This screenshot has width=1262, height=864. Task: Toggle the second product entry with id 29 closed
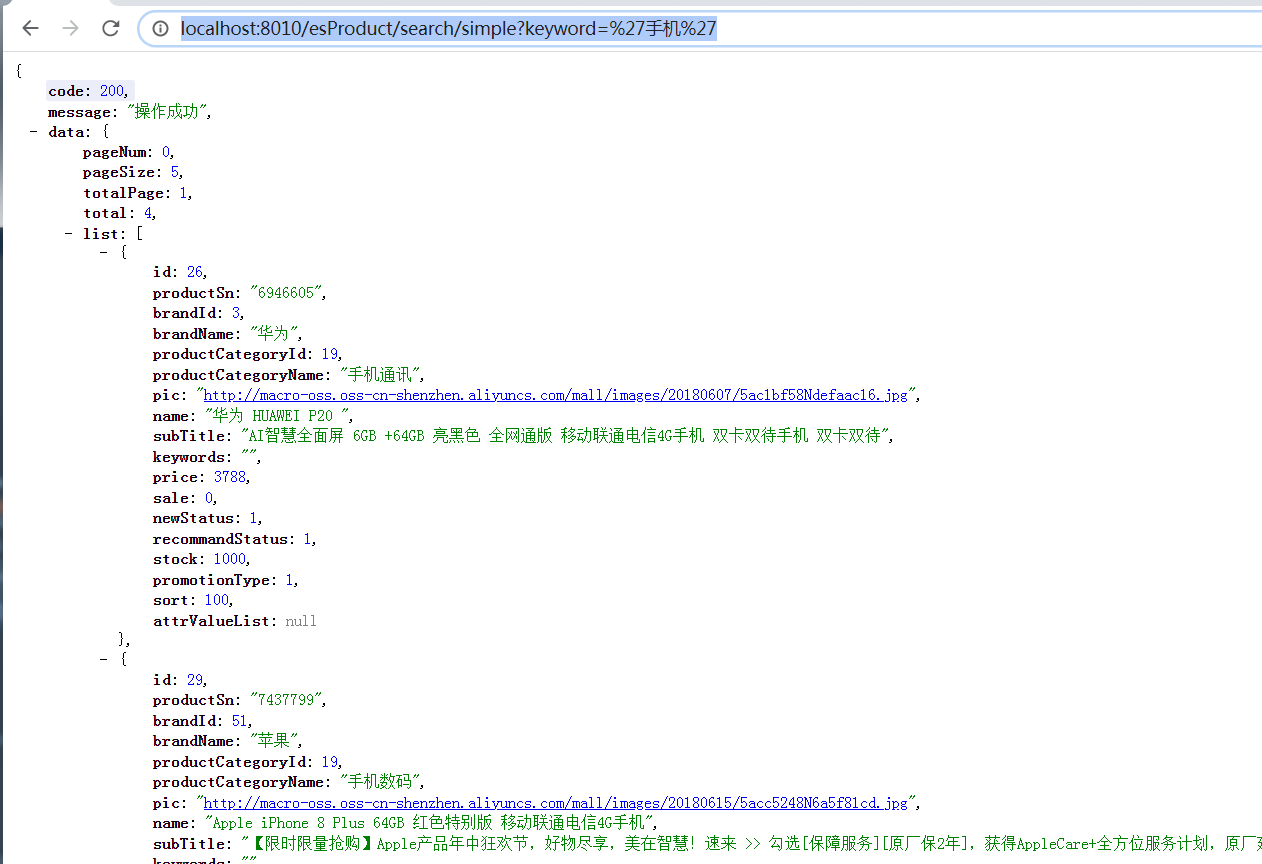click(x=103, y=658)
